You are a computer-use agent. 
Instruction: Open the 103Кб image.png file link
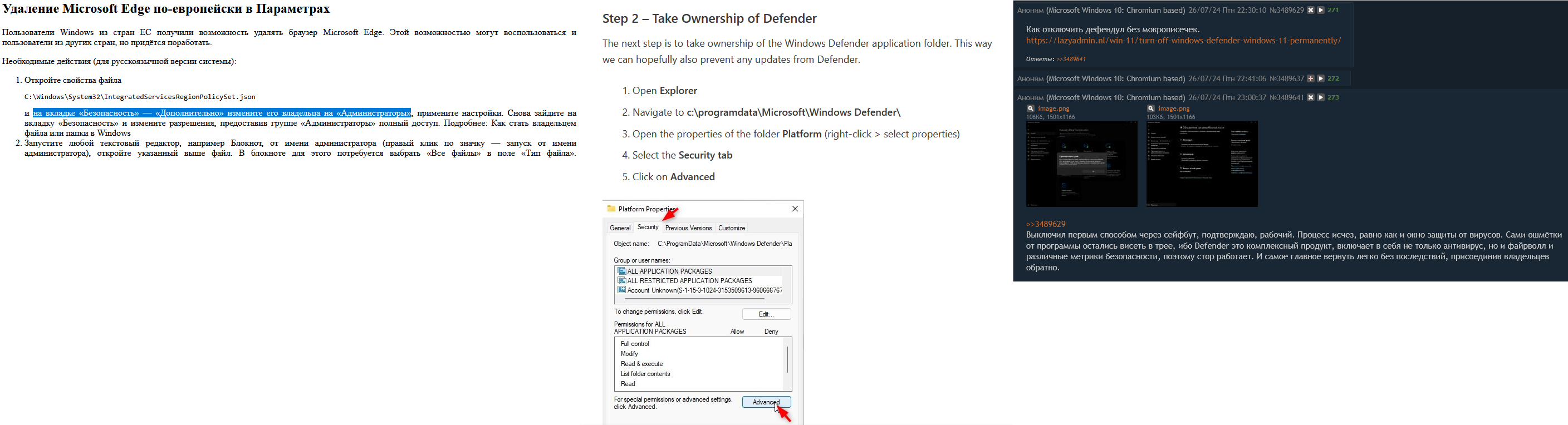pyautogui.click(x=1174, y=109)
